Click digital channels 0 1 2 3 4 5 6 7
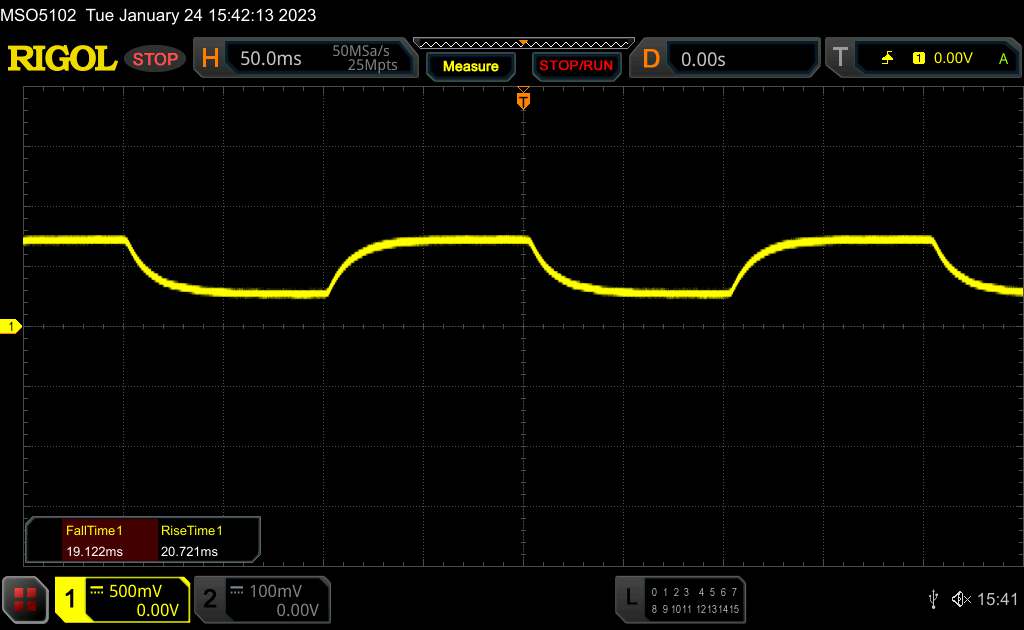The width and height of the screenshot is (1024, 630). click(x=694, y=591)
